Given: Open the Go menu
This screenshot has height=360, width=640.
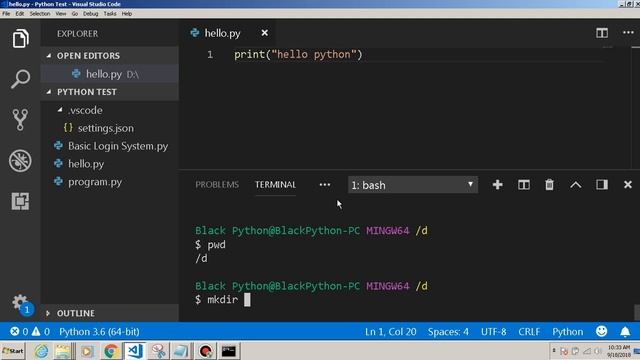Looking at the screenshot, I should pos(75,13).
